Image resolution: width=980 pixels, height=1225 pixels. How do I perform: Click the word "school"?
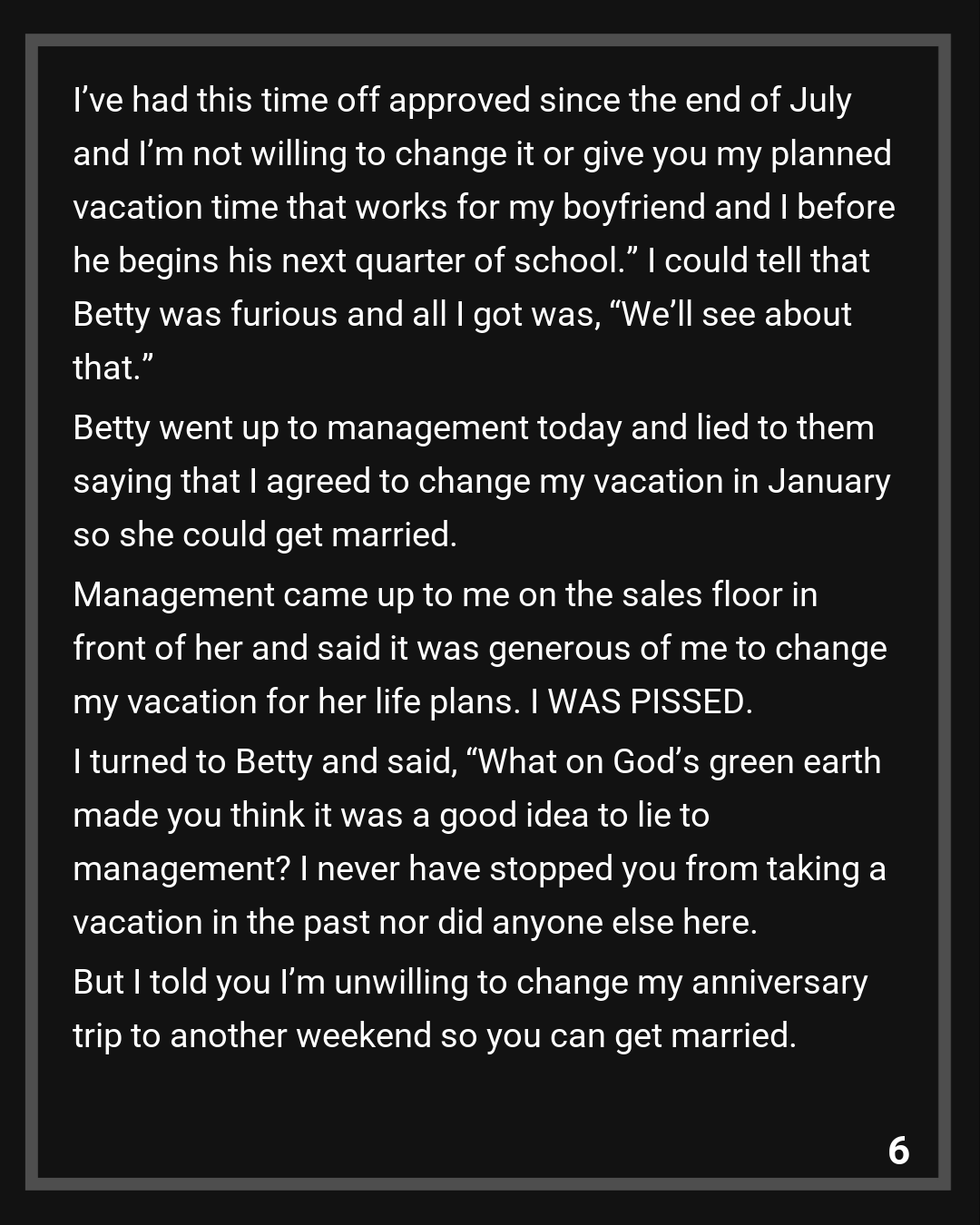(x=566, y=260)
